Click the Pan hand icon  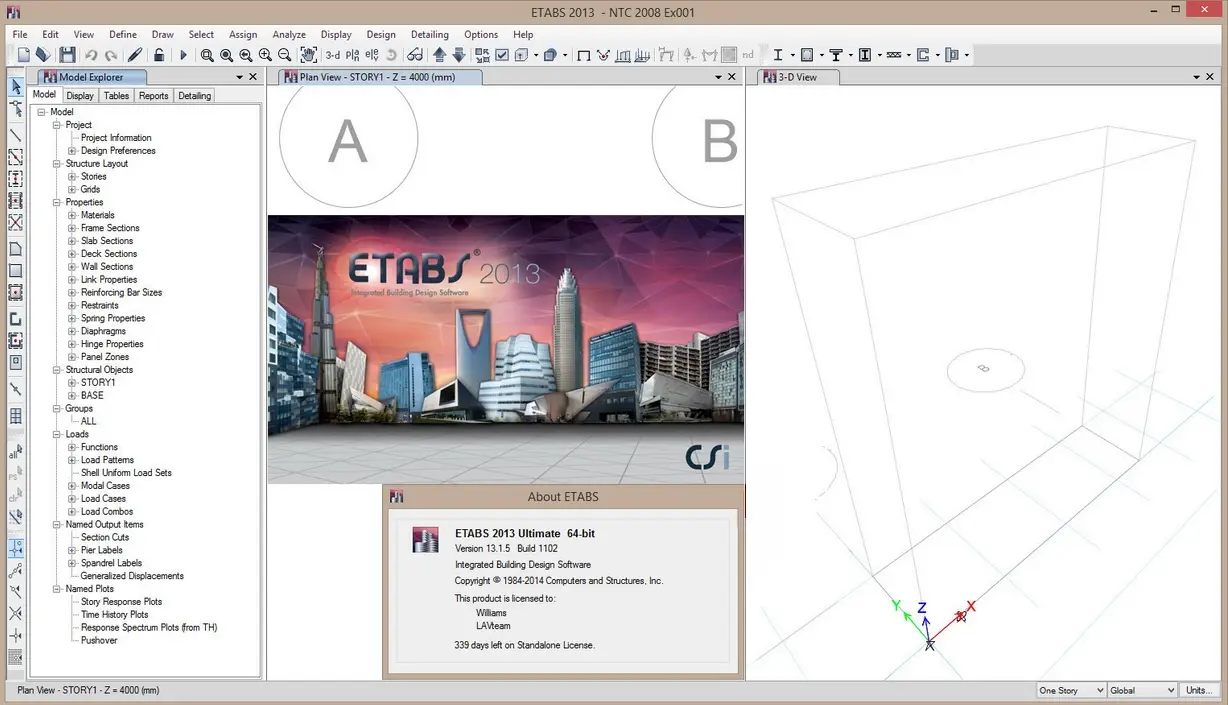point(309,55)
